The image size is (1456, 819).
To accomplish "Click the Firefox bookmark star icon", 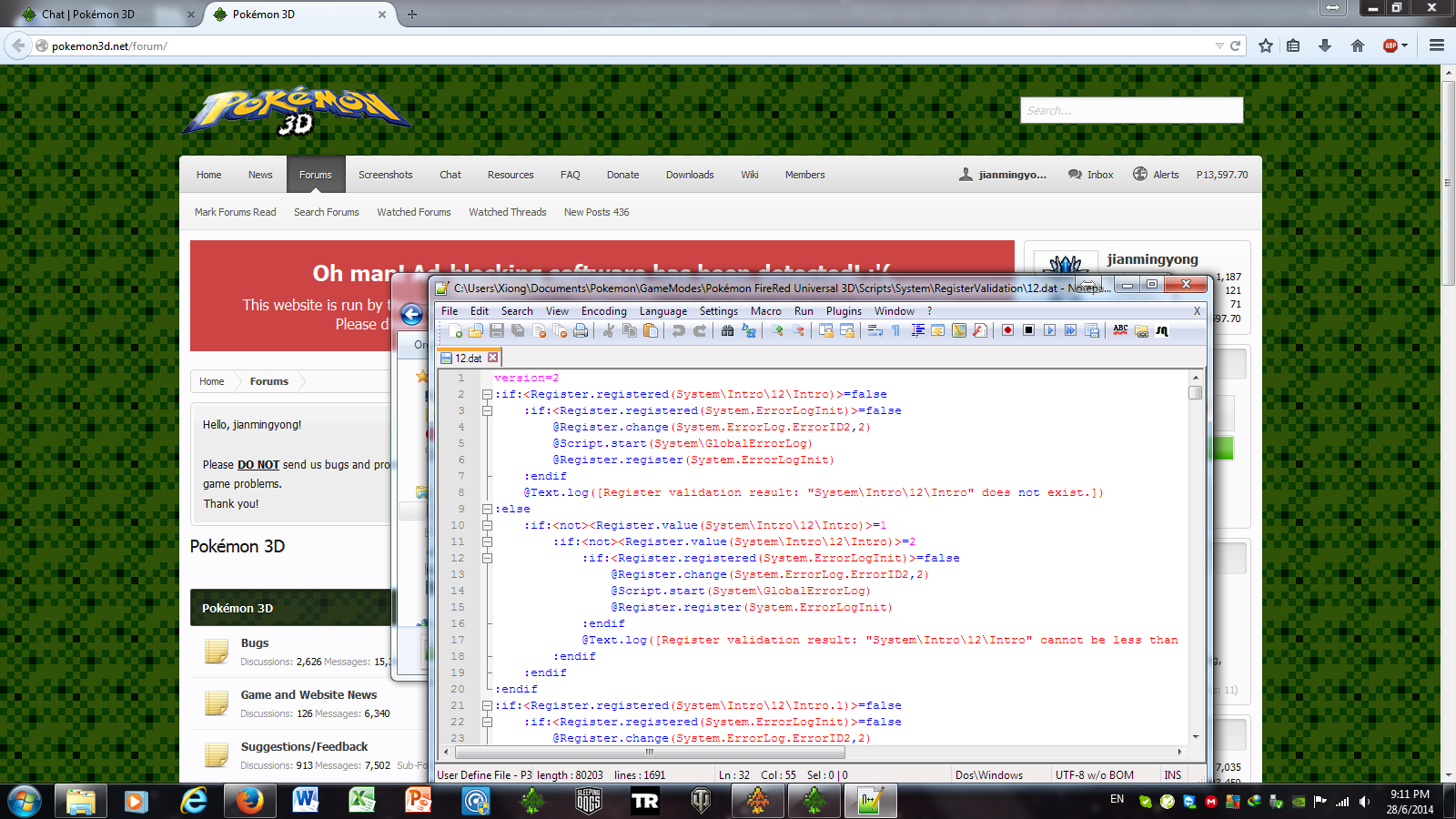I will (1265, 45).
